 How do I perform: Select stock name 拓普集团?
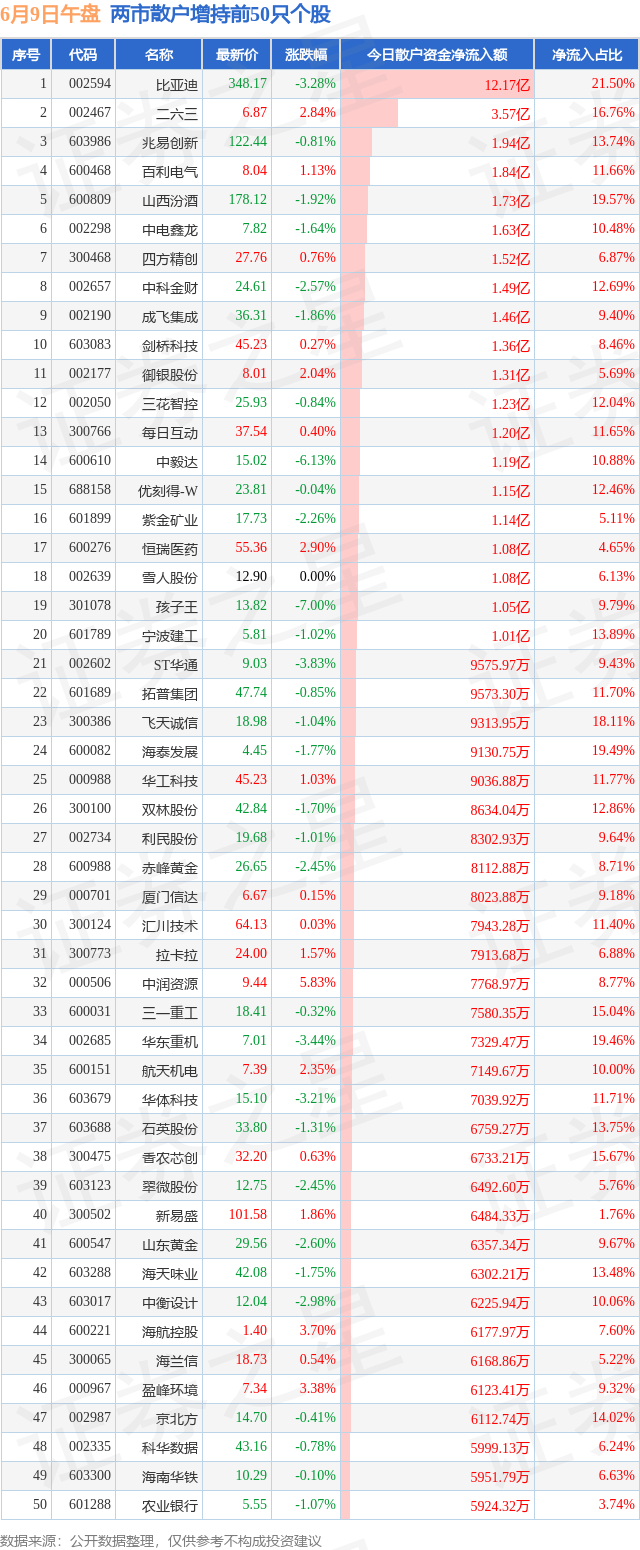click(x=170, y=693)
